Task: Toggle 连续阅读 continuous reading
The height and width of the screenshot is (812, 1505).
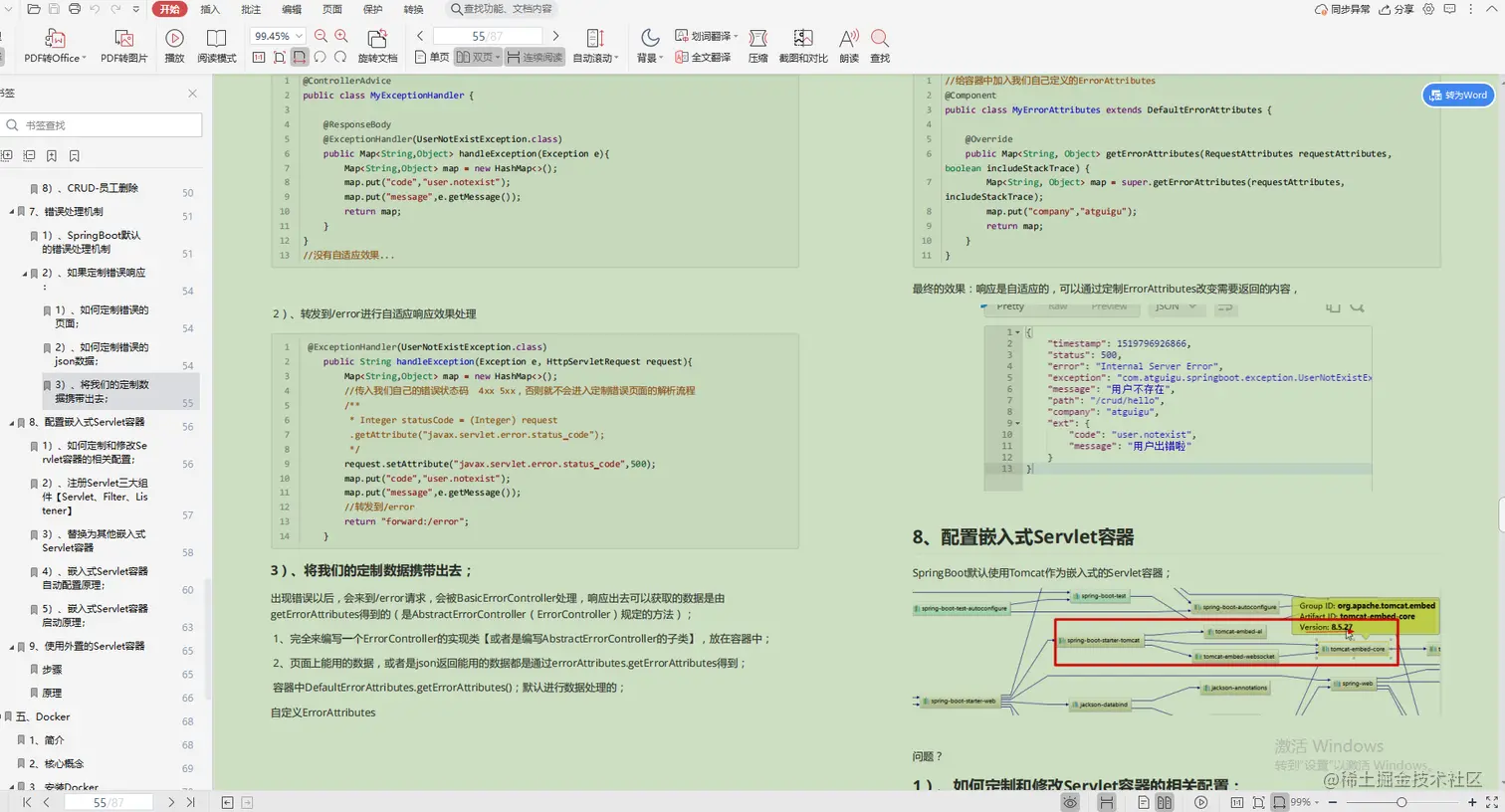Action: pos(535,58)
